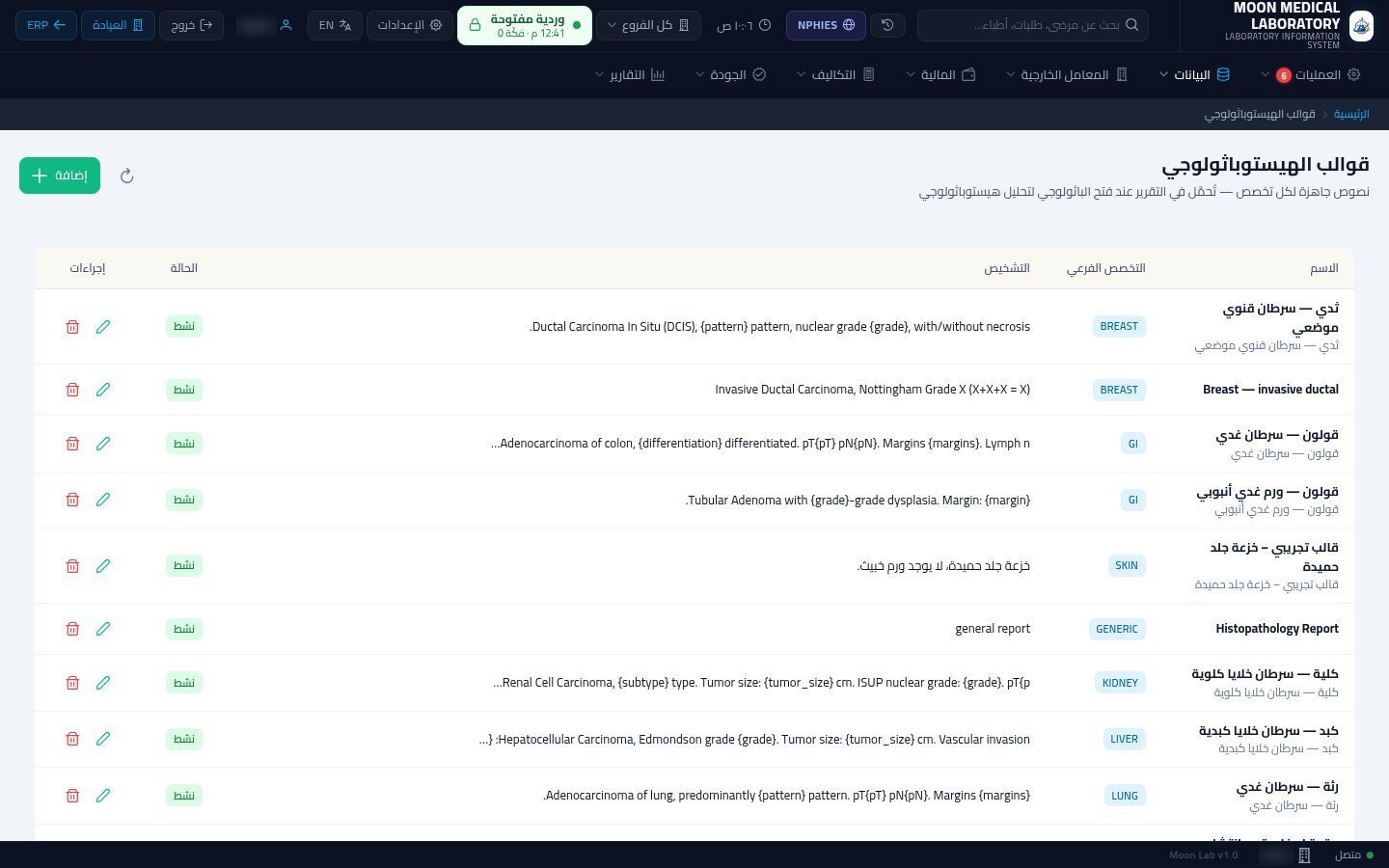This screenshot has height=868, width=1389.
Task: Refresh the templates list
Action: pos(126,176)
